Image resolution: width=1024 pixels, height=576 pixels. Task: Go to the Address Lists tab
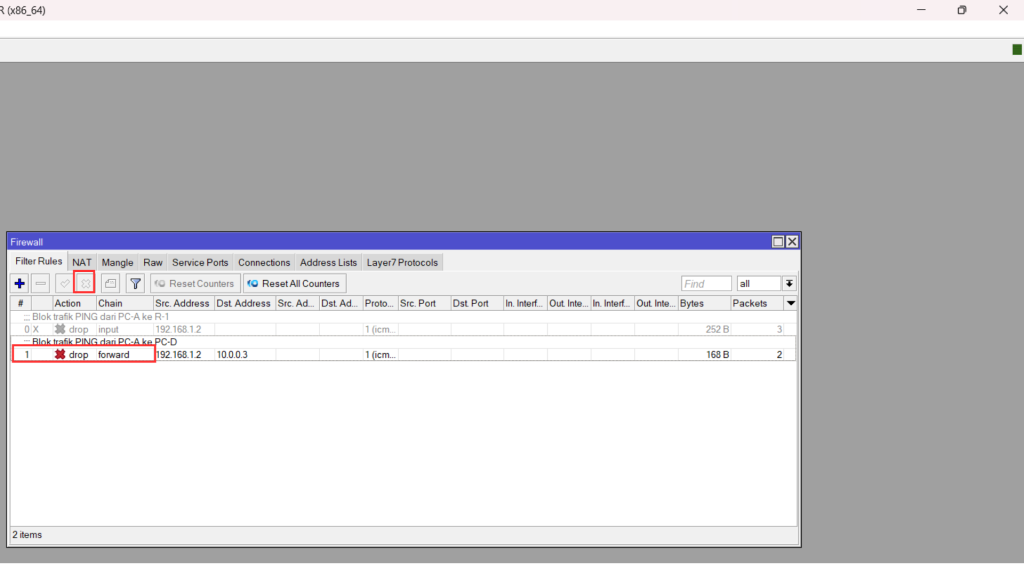[x=328, y=263]
